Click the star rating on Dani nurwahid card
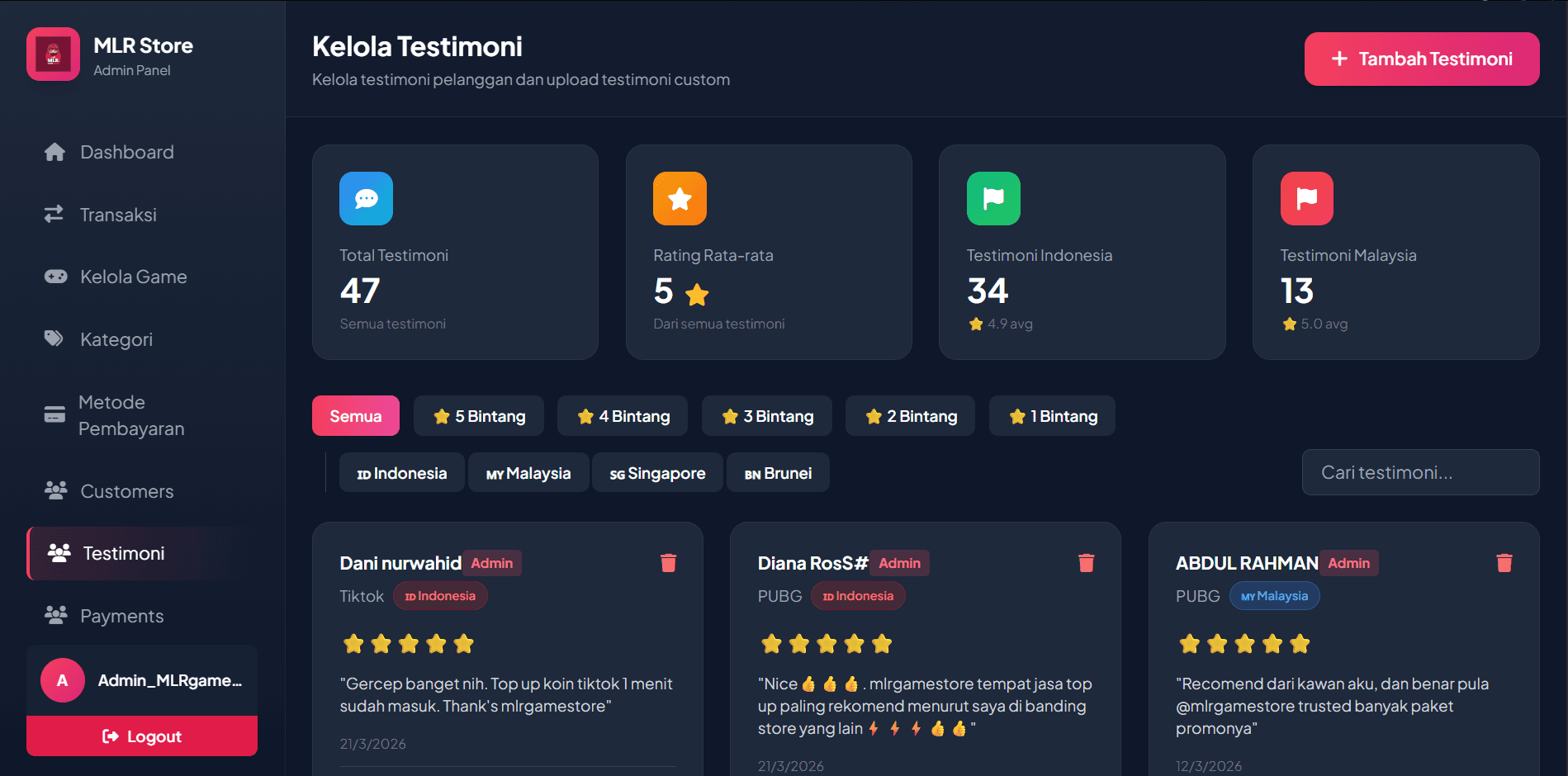1568x776 pixels. pos(409,644)
